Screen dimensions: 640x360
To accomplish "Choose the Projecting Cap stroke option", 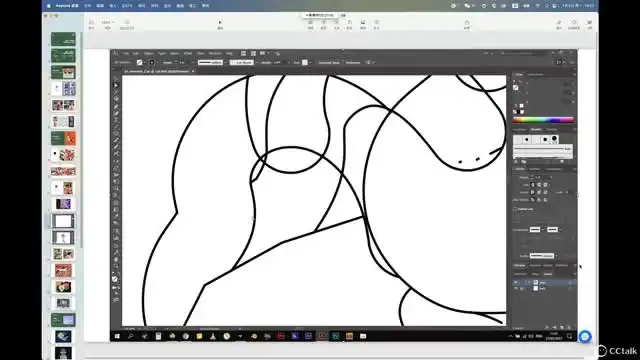I will pyautogui.click(x=545, y=185).
